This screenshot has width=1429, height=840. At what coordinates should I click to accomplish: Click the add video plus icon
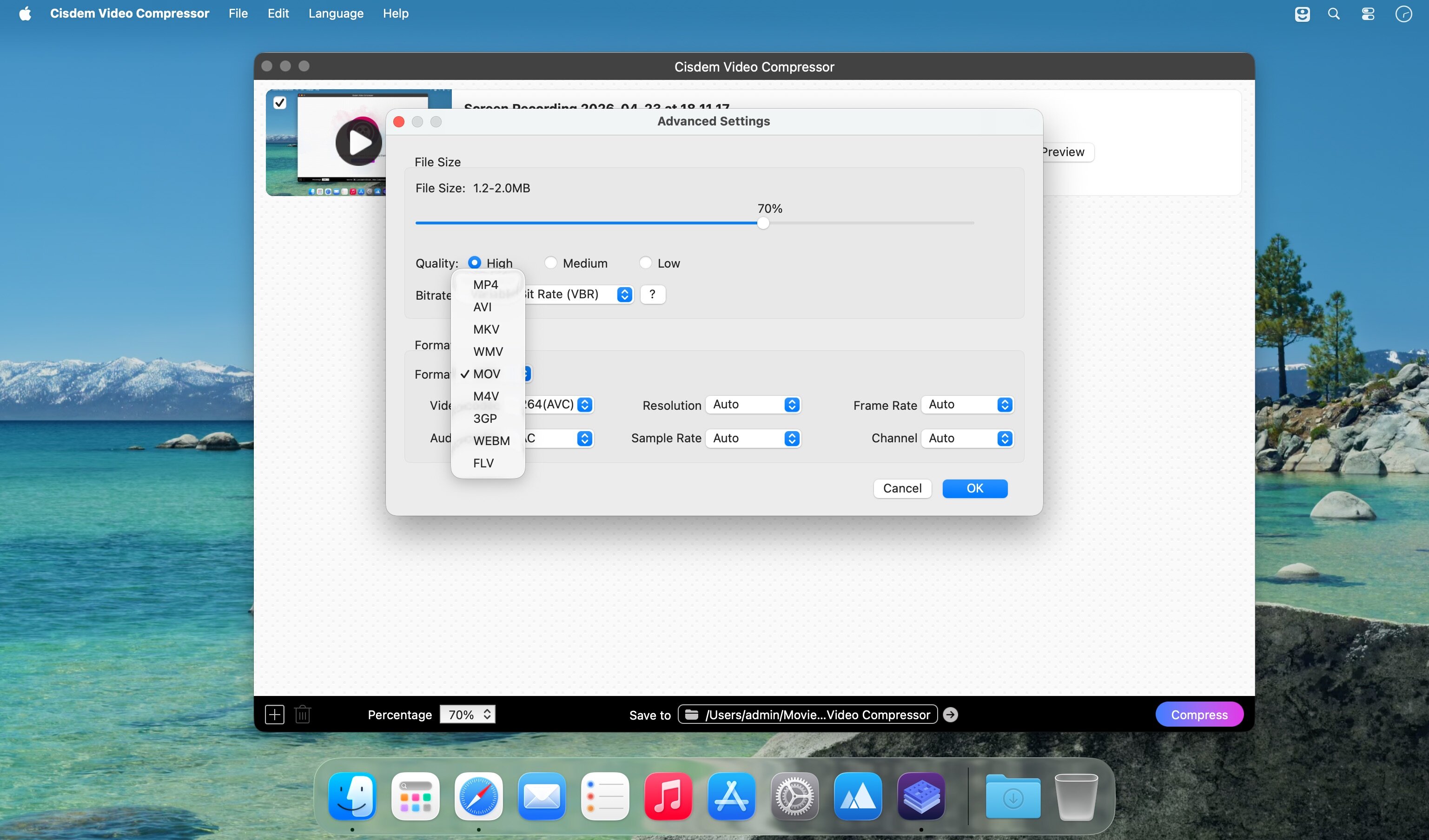coord(274,714)
